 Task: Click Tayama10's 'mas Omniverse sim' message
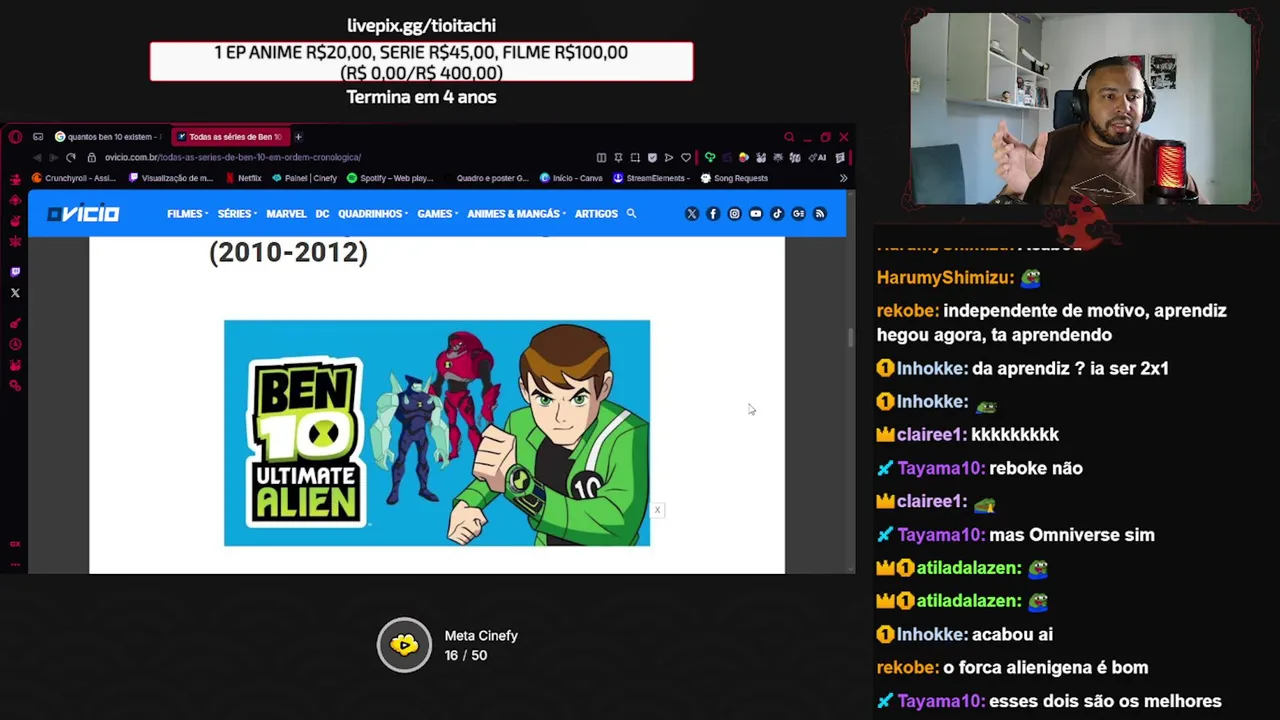(1072, 535)
